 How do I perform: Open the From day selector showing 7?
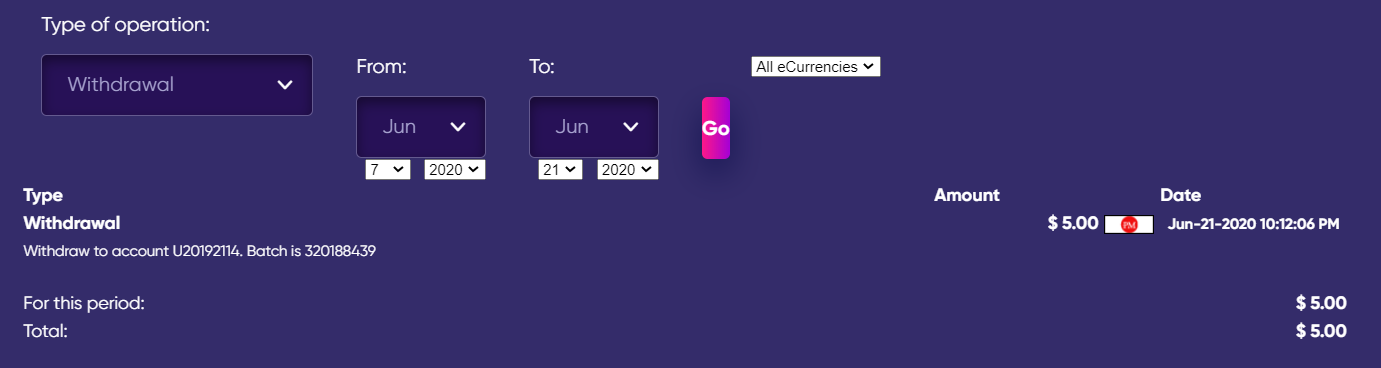pyautogui.click(x=388, y=170)
